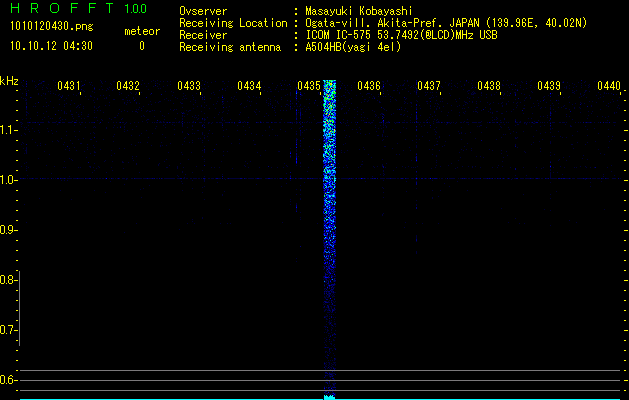Click the 0437 time marker
The width and height of the screenshot is (629, 400).
tap(429, 85)
